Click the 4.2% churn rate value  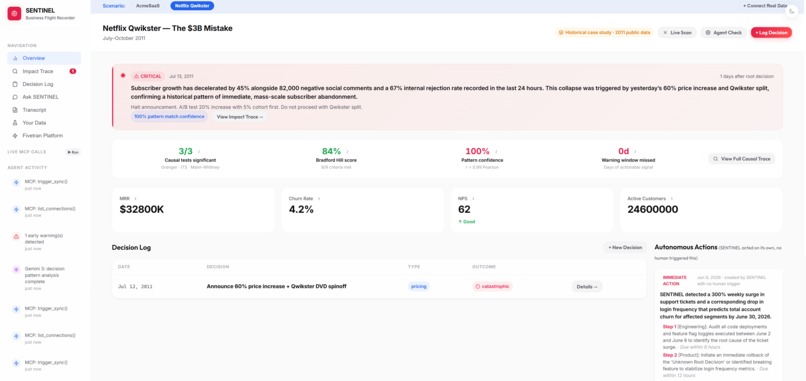pyautogui.click(x=301, y=209)
